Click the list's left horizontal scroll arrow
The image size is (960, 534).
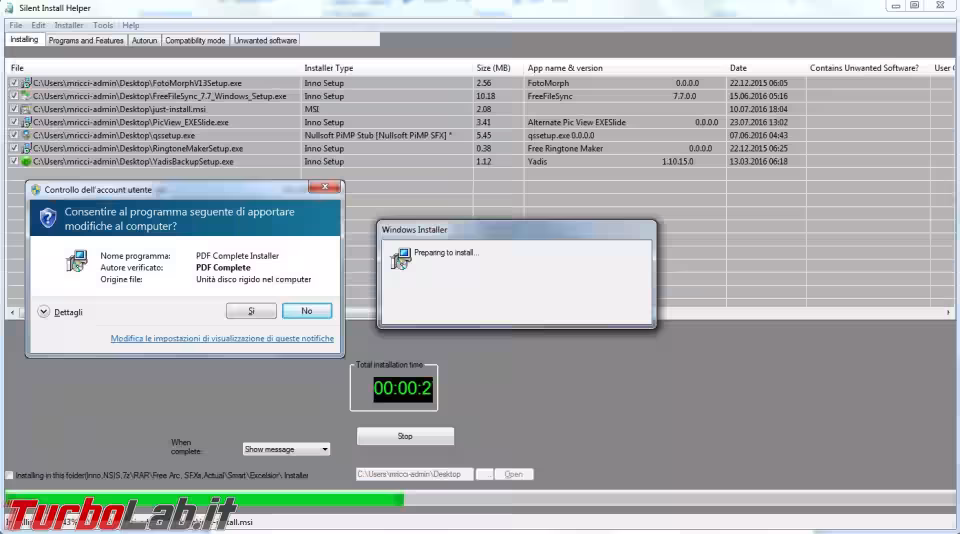click(x=12, y=312)
